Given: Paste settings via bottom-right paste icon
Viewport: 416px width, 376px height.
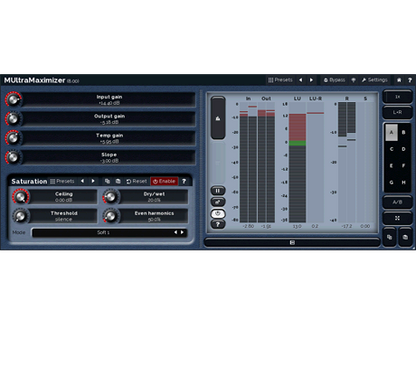Looking at the screenshot, I should coord(405,237).
